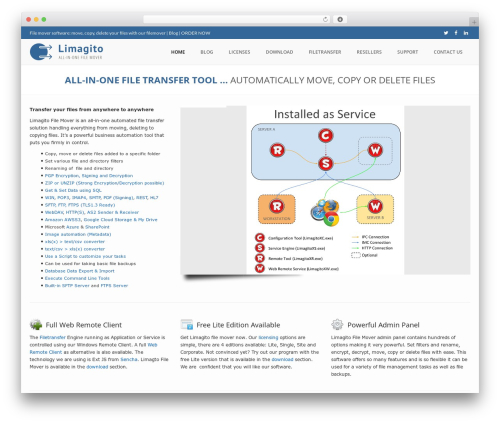Open the DOWNLOAD menu item
This screenshot has width=500, height=423.
pos(279,52)
